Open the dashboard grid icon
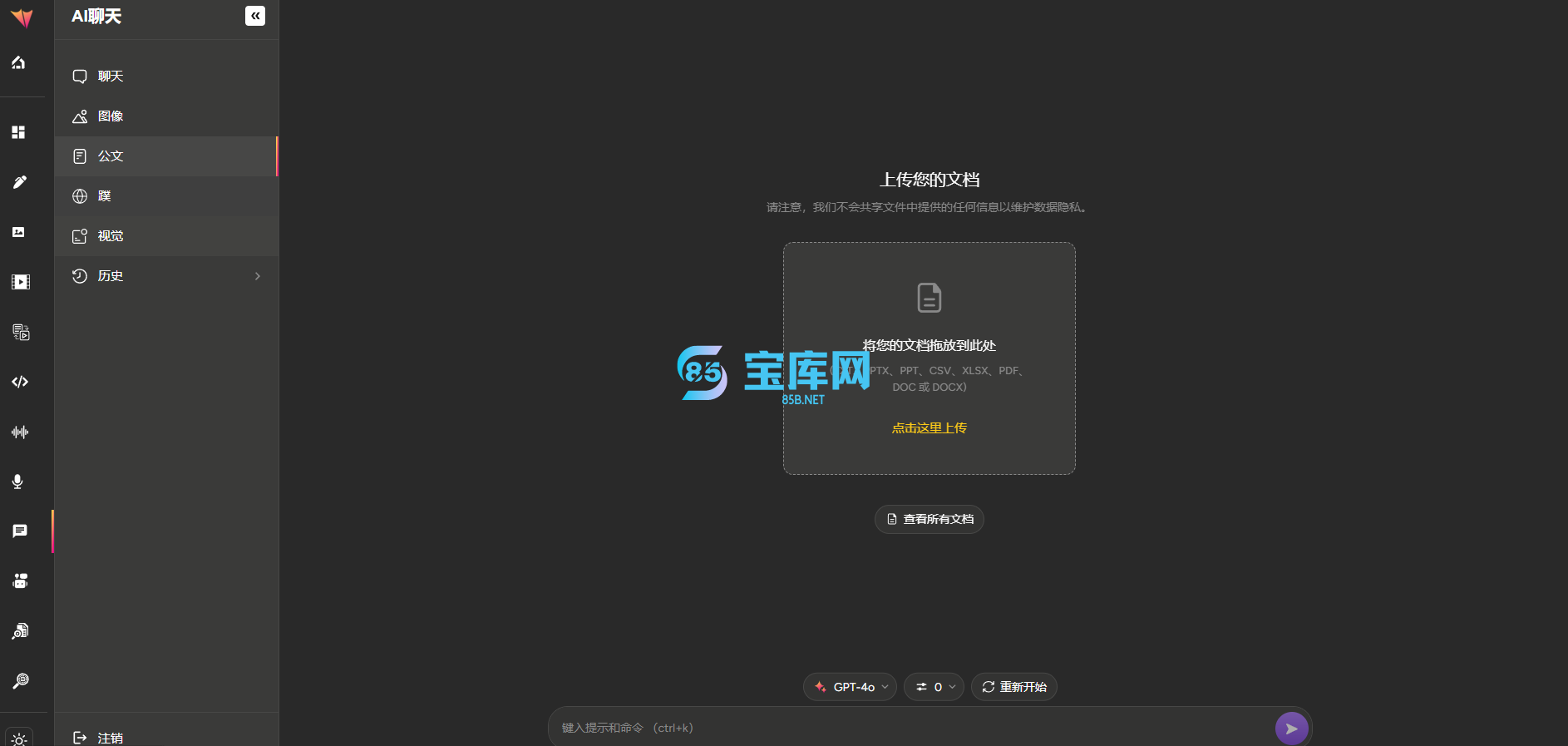1568x746 pixels. pos(18,132)
